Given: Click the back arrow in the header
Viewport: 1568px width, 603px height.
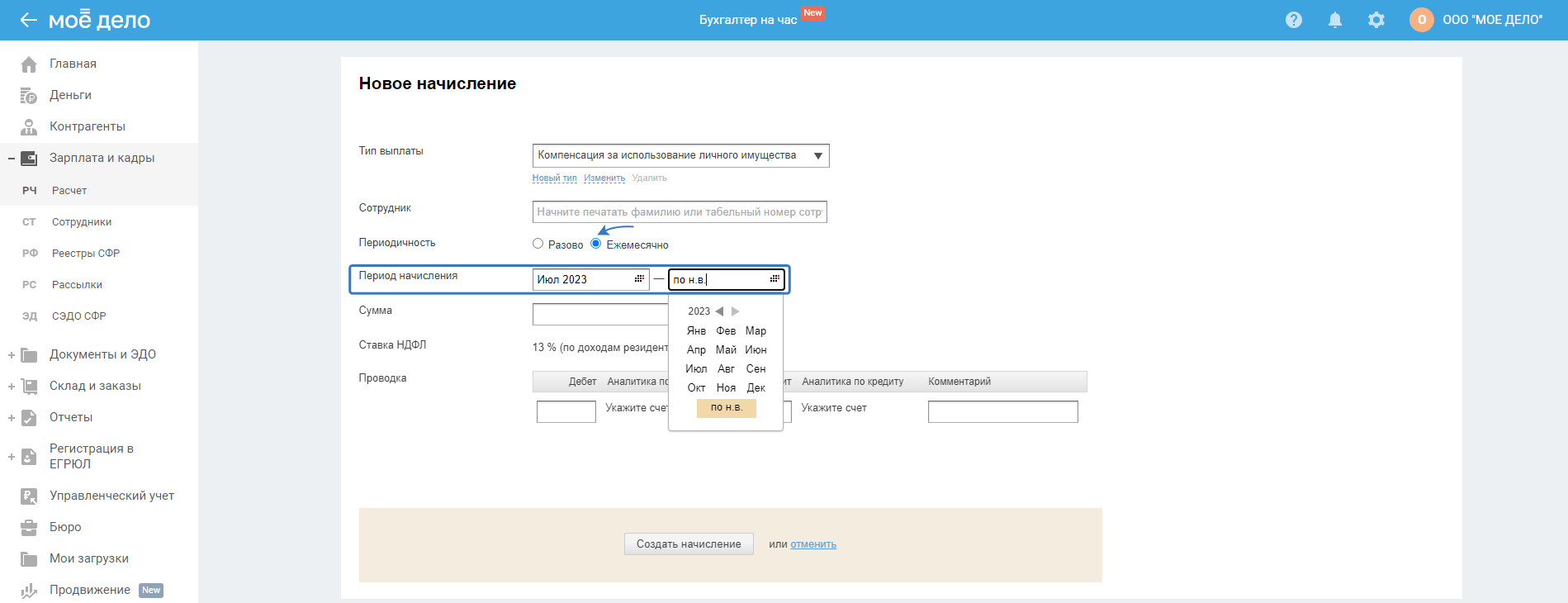Looking at the screenshot, I should coord(29,20).
